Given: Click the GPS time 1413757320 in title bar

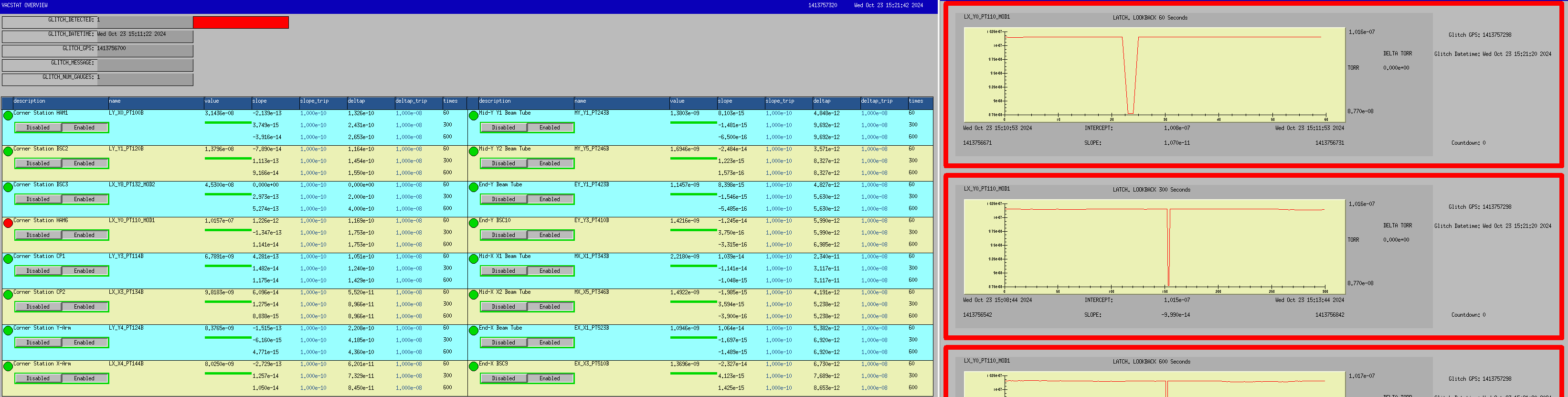Looking at the screenshot, I should coord(822,5).
